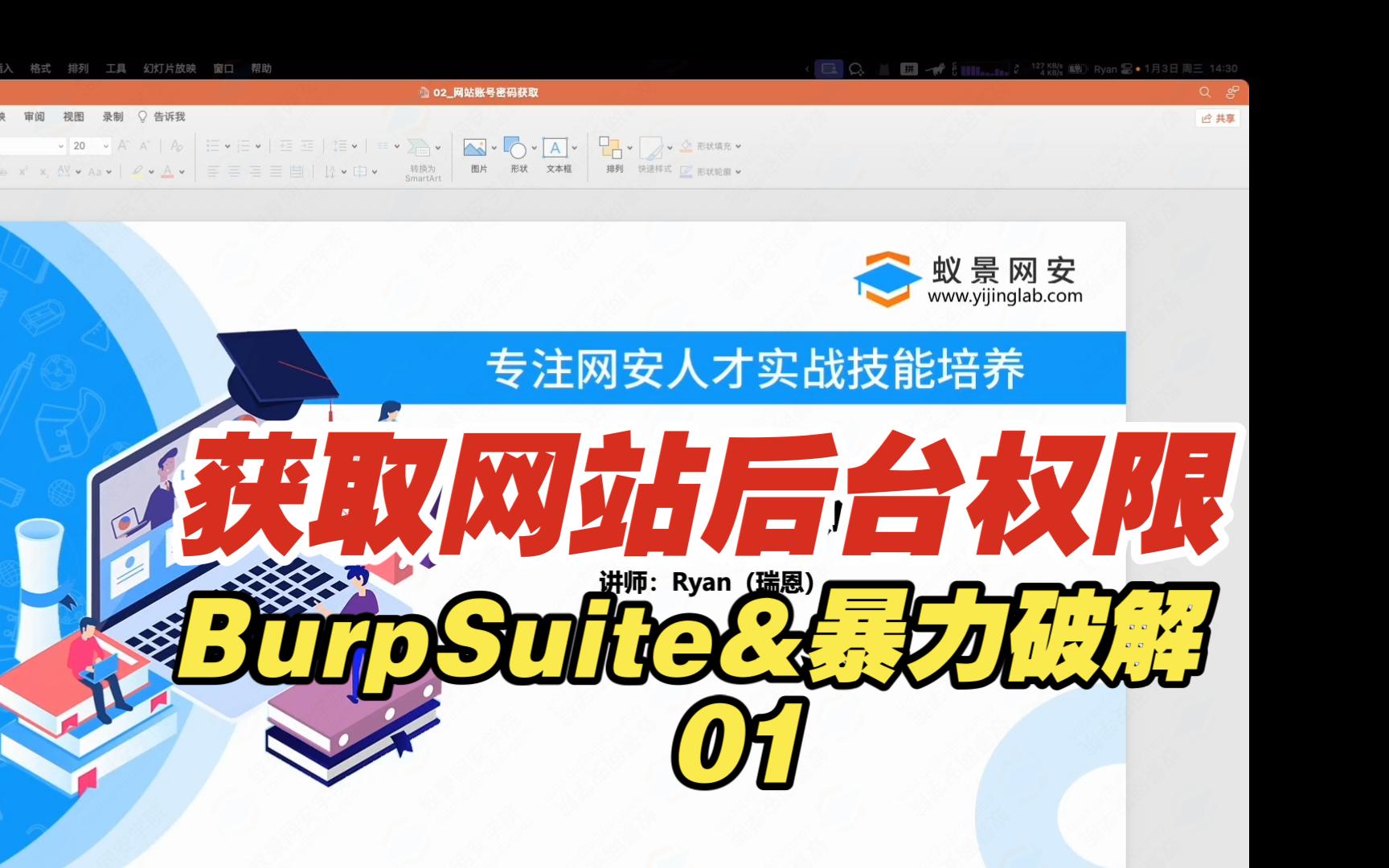Apply 形状填充 shape fill color
Image resolution: width=1389 pixels, height=868 pixels.
point(686,146)
